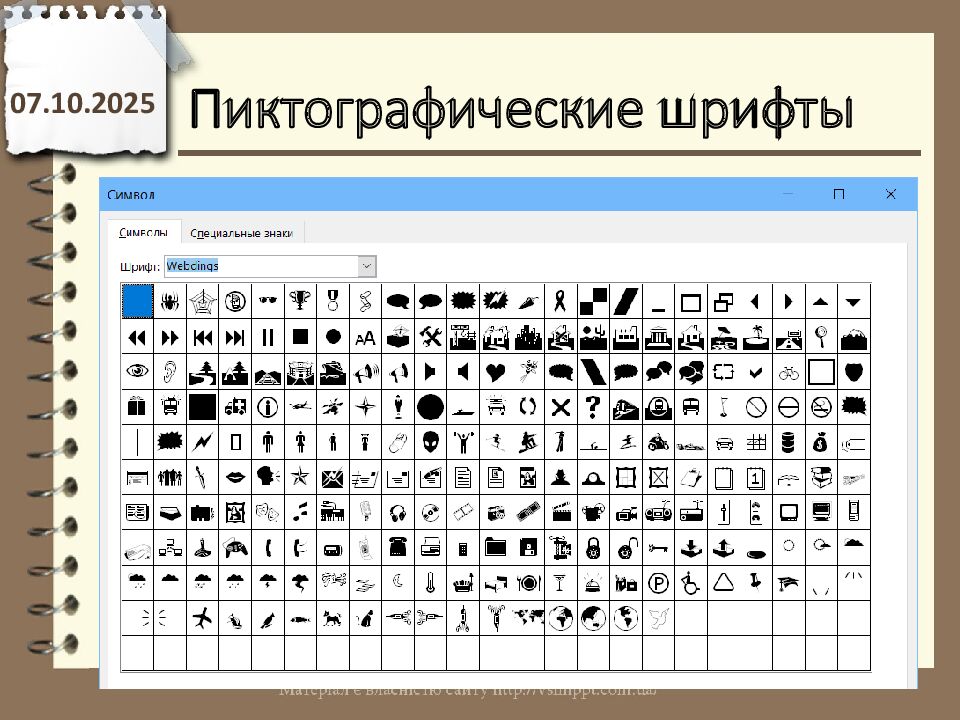Pick the question mark symbol

pos(592,407)
